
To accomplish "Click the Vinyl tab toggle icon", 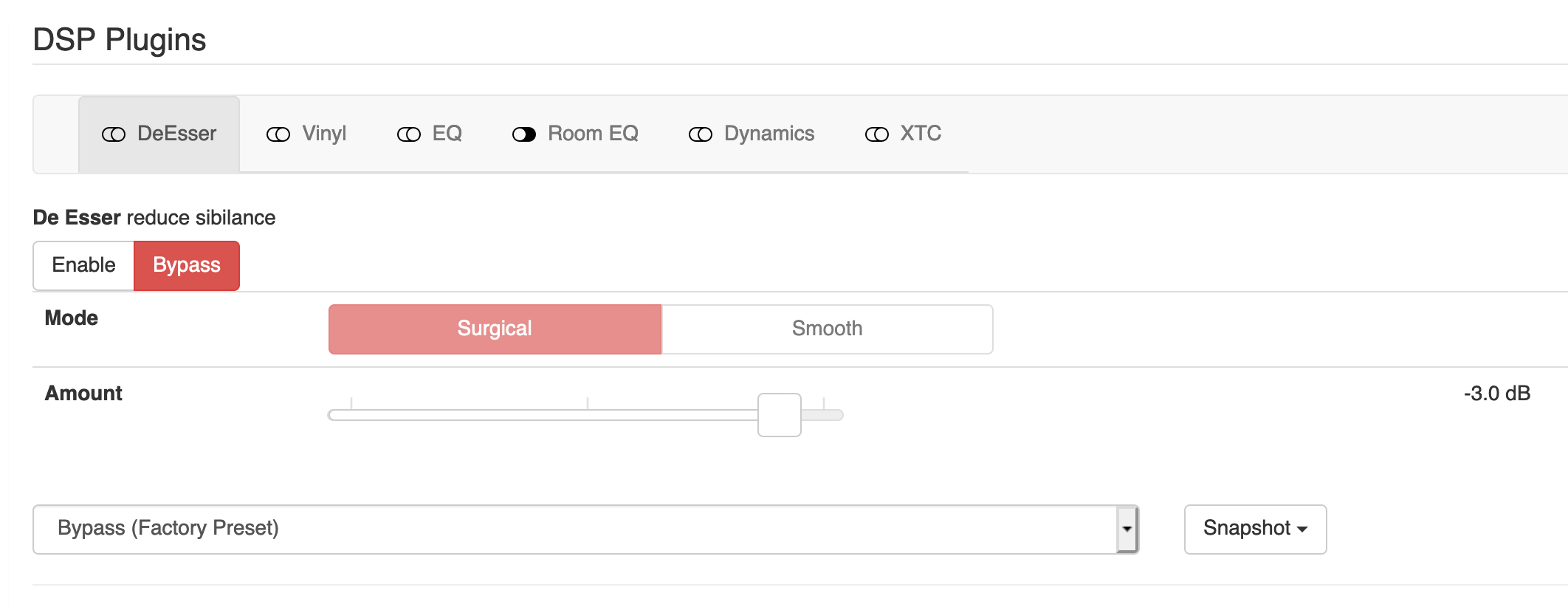I will click(278, 134).
